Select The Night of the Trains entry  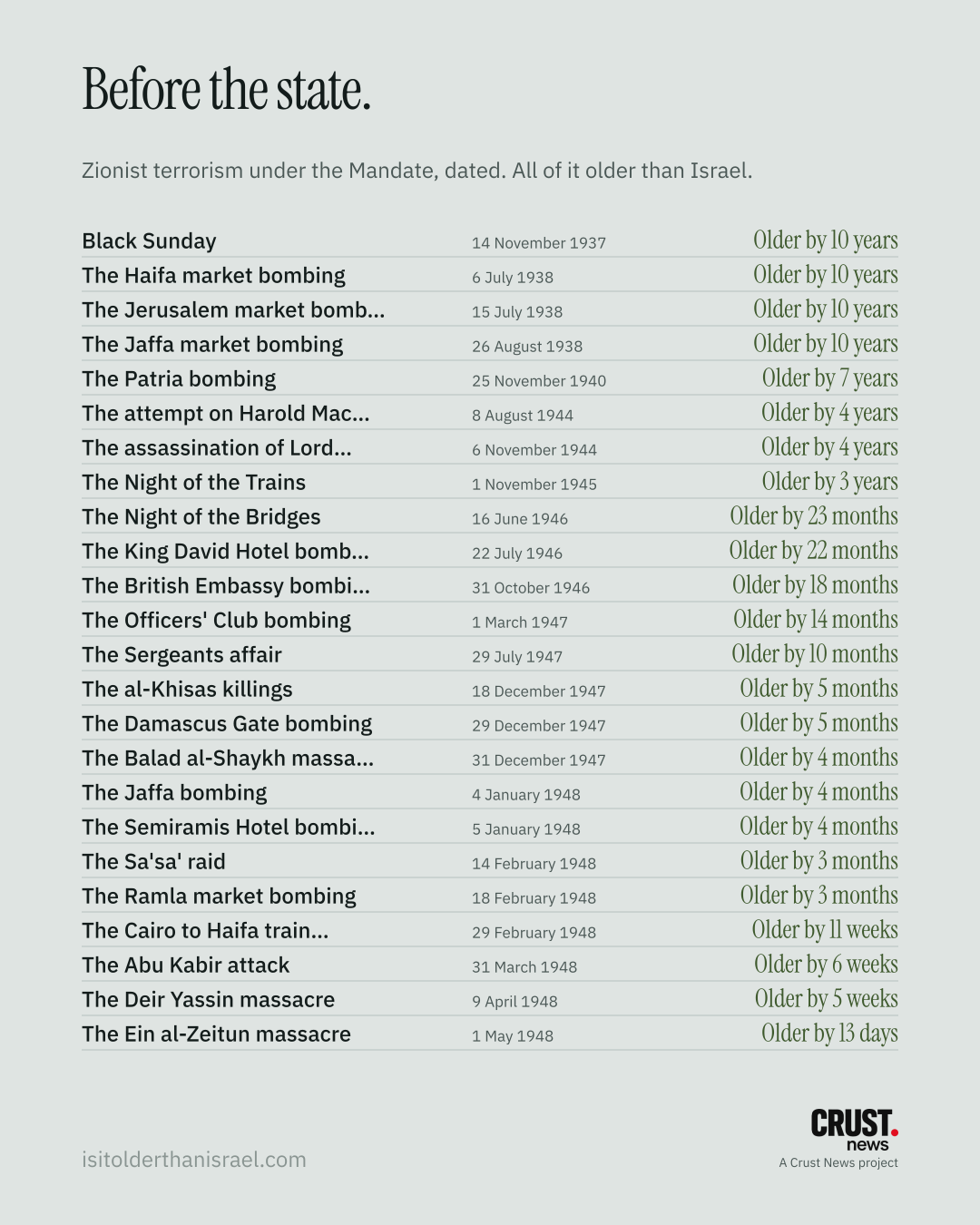coord(490,482)
